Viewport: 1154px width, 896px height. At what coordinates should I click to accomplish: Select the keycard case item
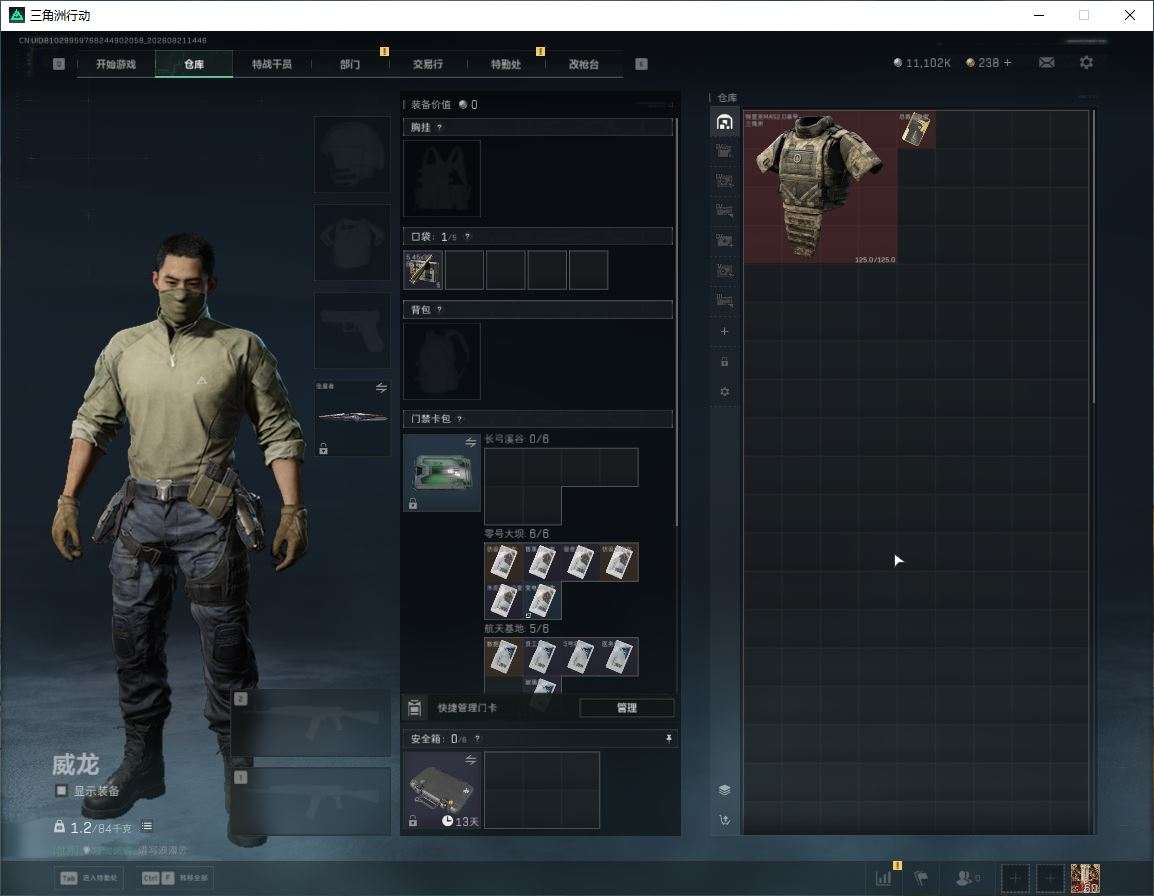pyautogui.click(x=442, y=473)
